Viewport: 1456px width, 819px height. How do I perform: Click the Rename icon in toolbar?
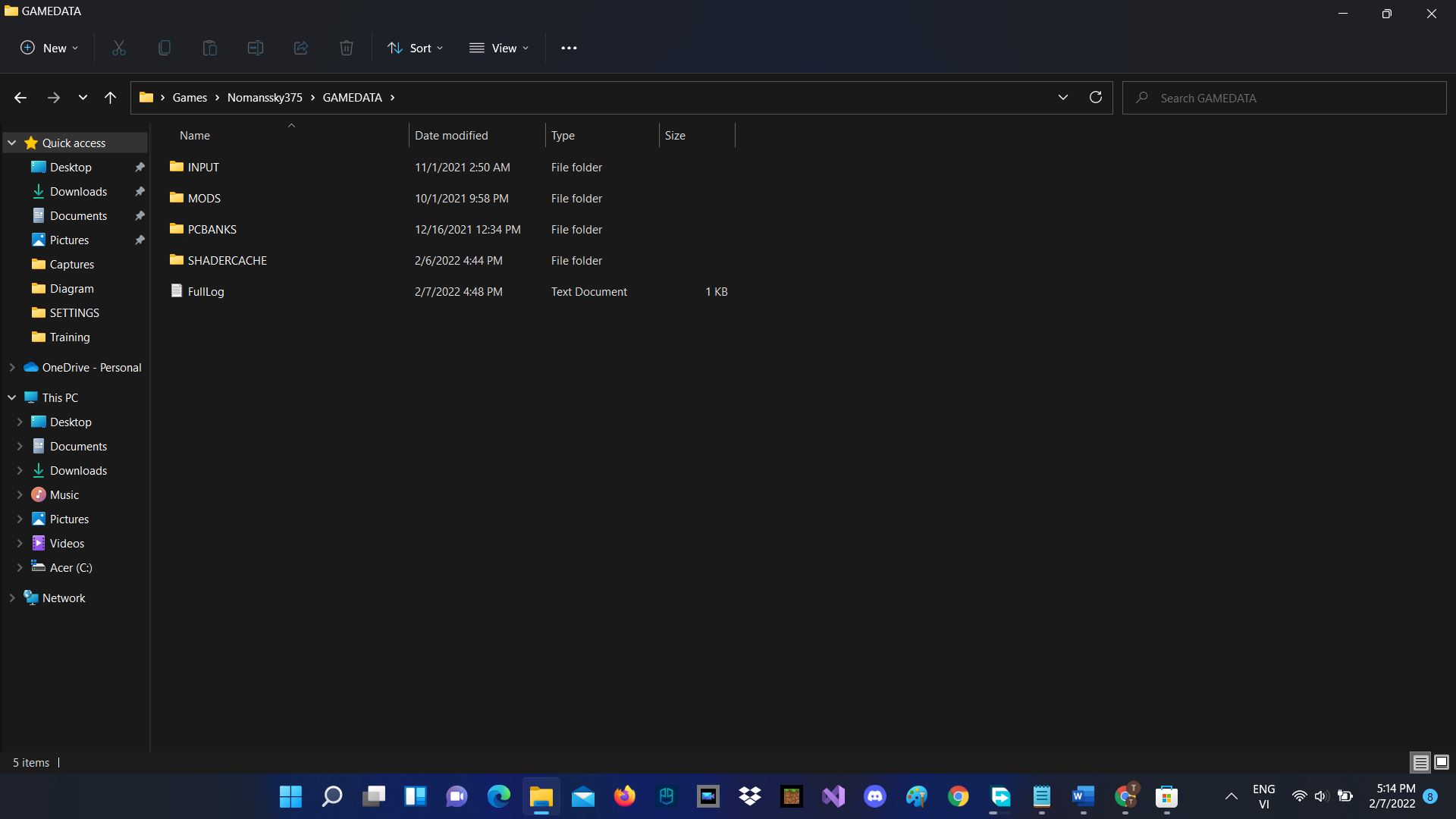(256, 48)
